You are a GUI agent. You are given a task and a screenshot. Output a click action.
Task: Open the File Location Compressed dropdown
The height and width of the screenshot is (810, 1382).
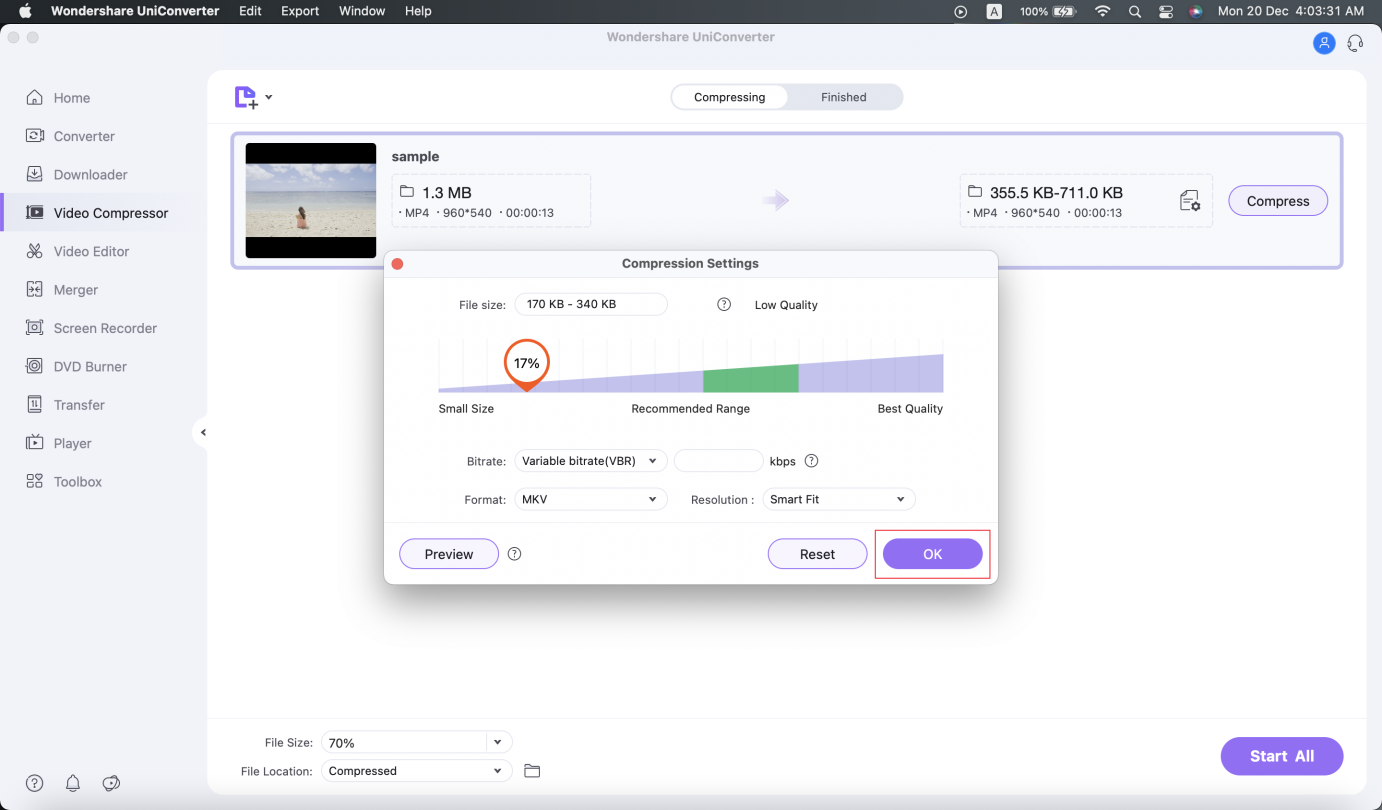point(417,771)
